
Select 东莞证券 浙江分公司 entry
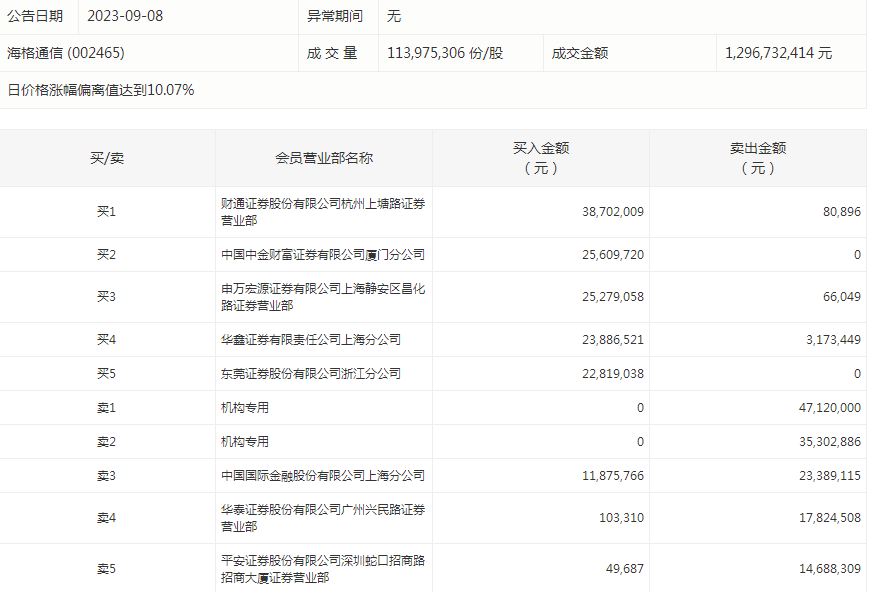[x=311, y=374]
